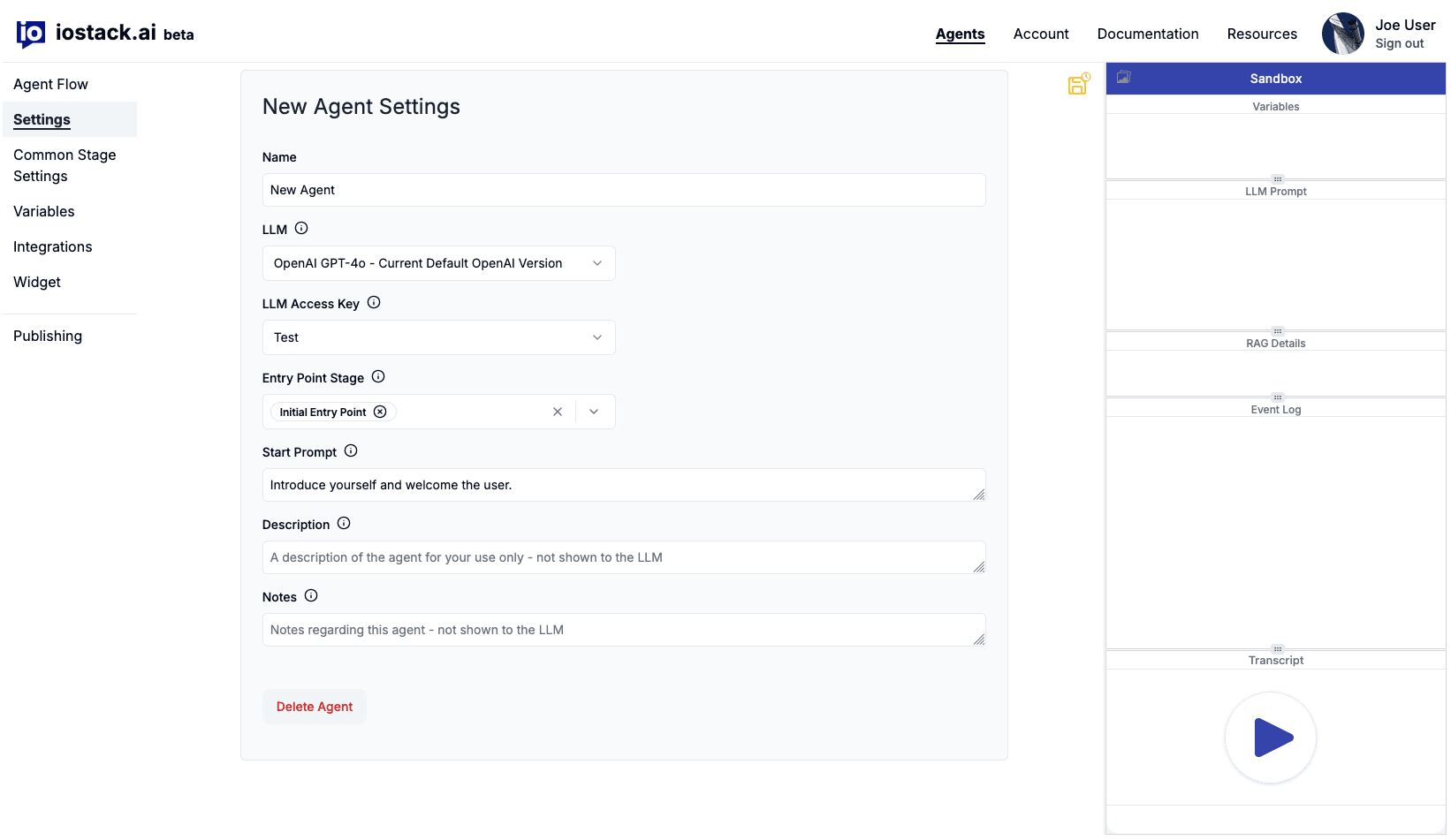Open Variables in the sidebar
The height and width of the screenshot is (840, 1451).
point(70,211)
